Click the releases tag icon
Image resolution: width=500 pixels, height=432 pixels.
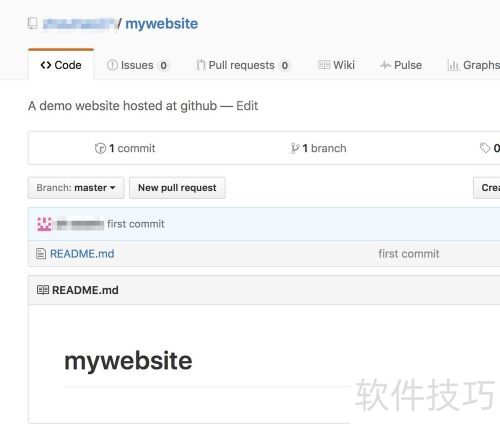[x=485, y=148]
